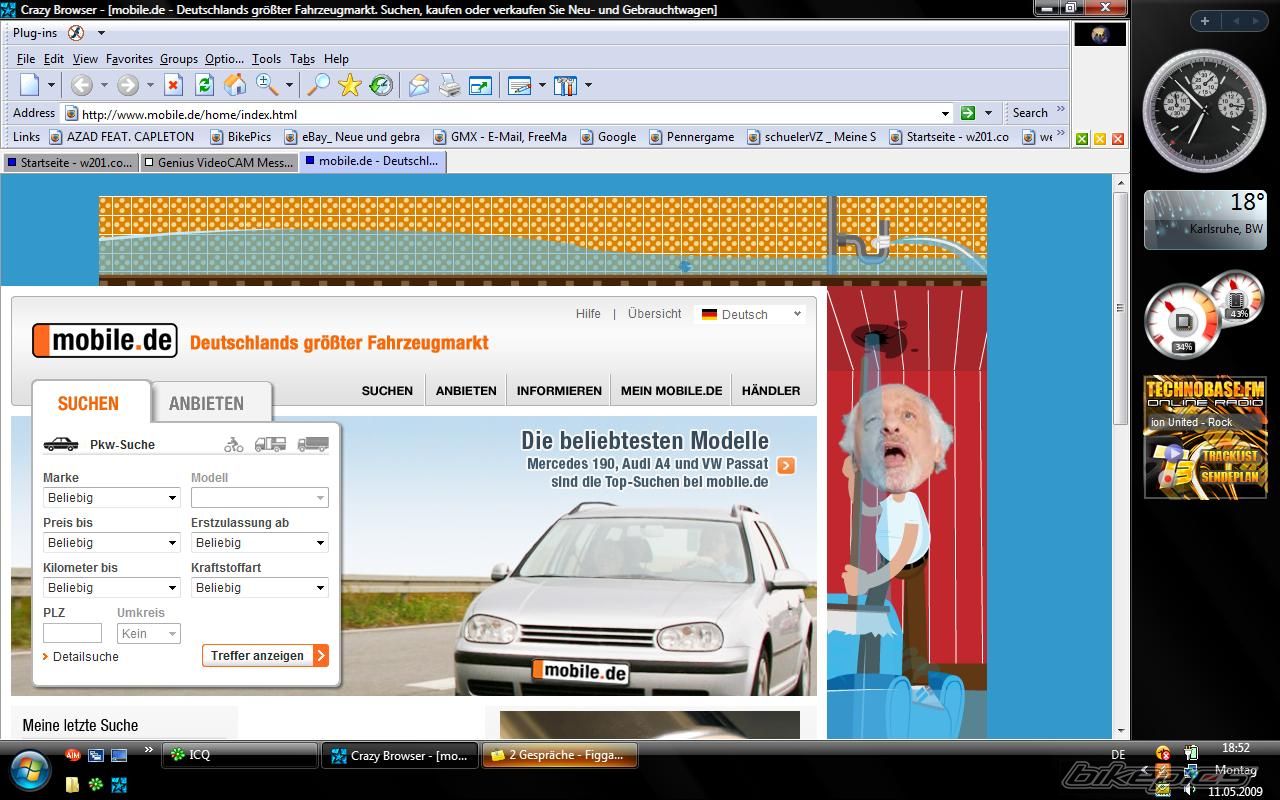
Task: Switch to the Genius VideoCAM Mess tab
Action: pos(218,162)
